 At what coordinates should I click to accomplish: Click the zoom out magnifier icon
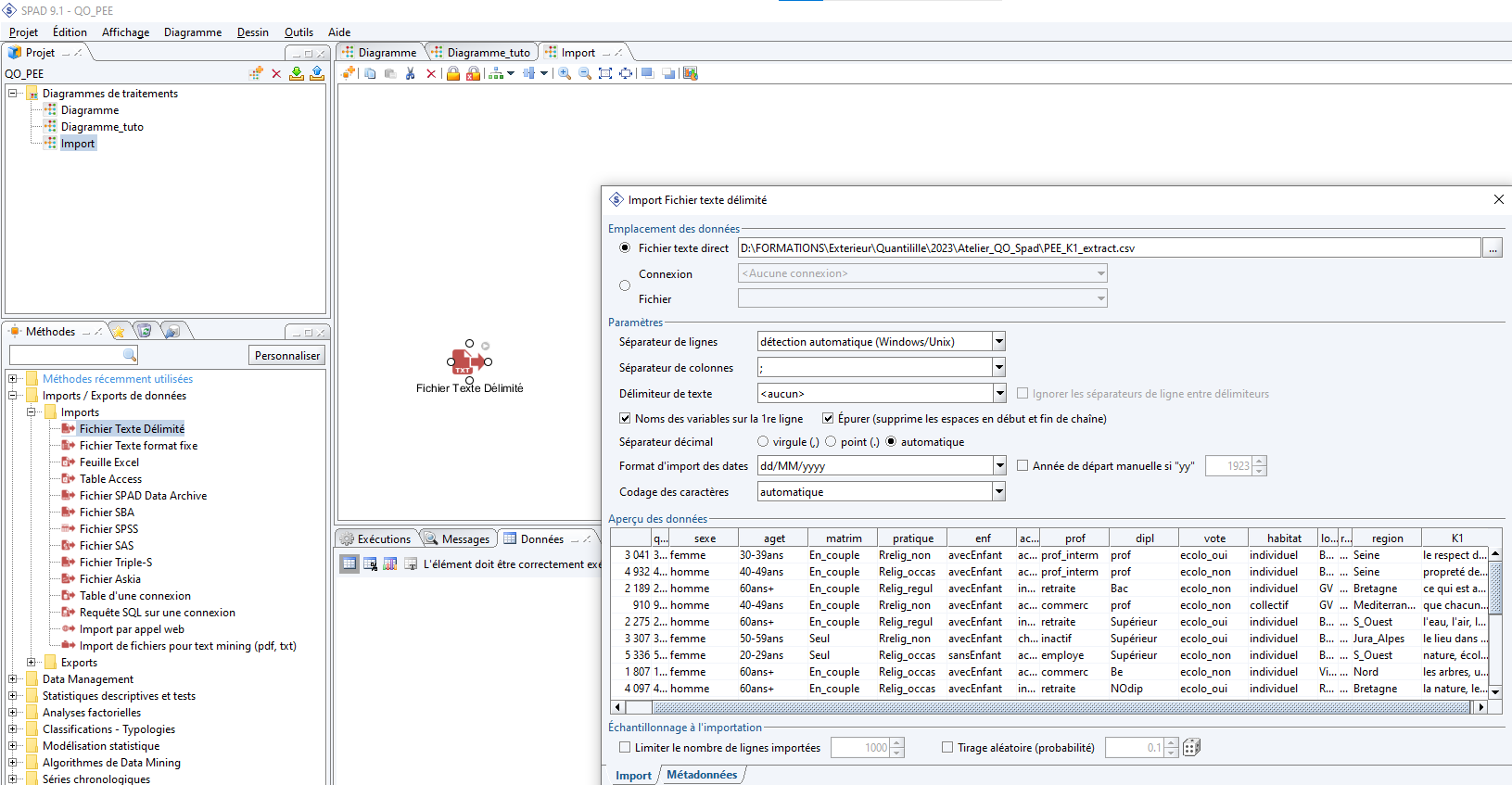[x=584, y=73]
